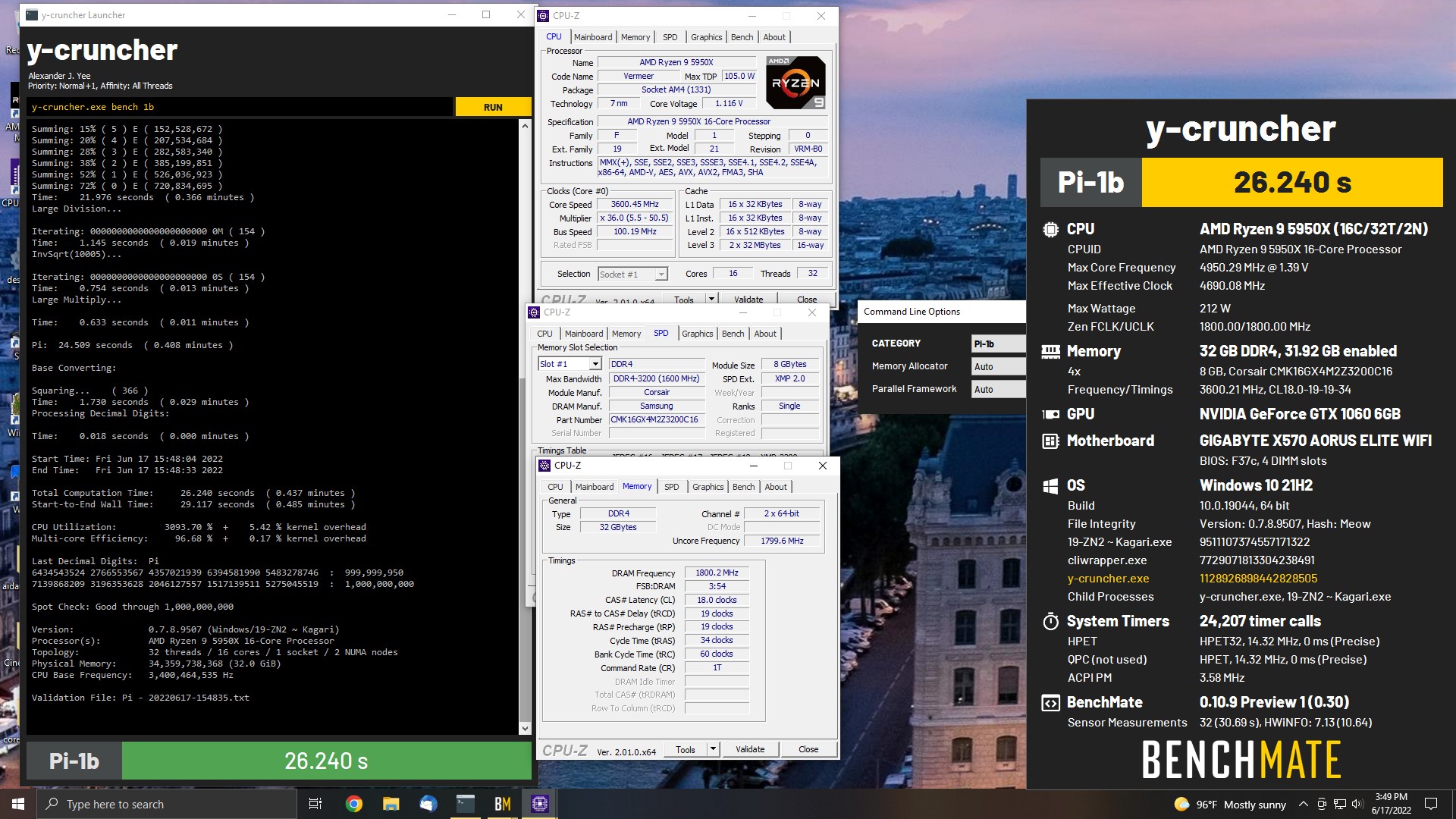Open the Memory tab in top CPU-Z window
This screenshot has width=1456, height=819.
pyautogui.click(x=635, y=37)
